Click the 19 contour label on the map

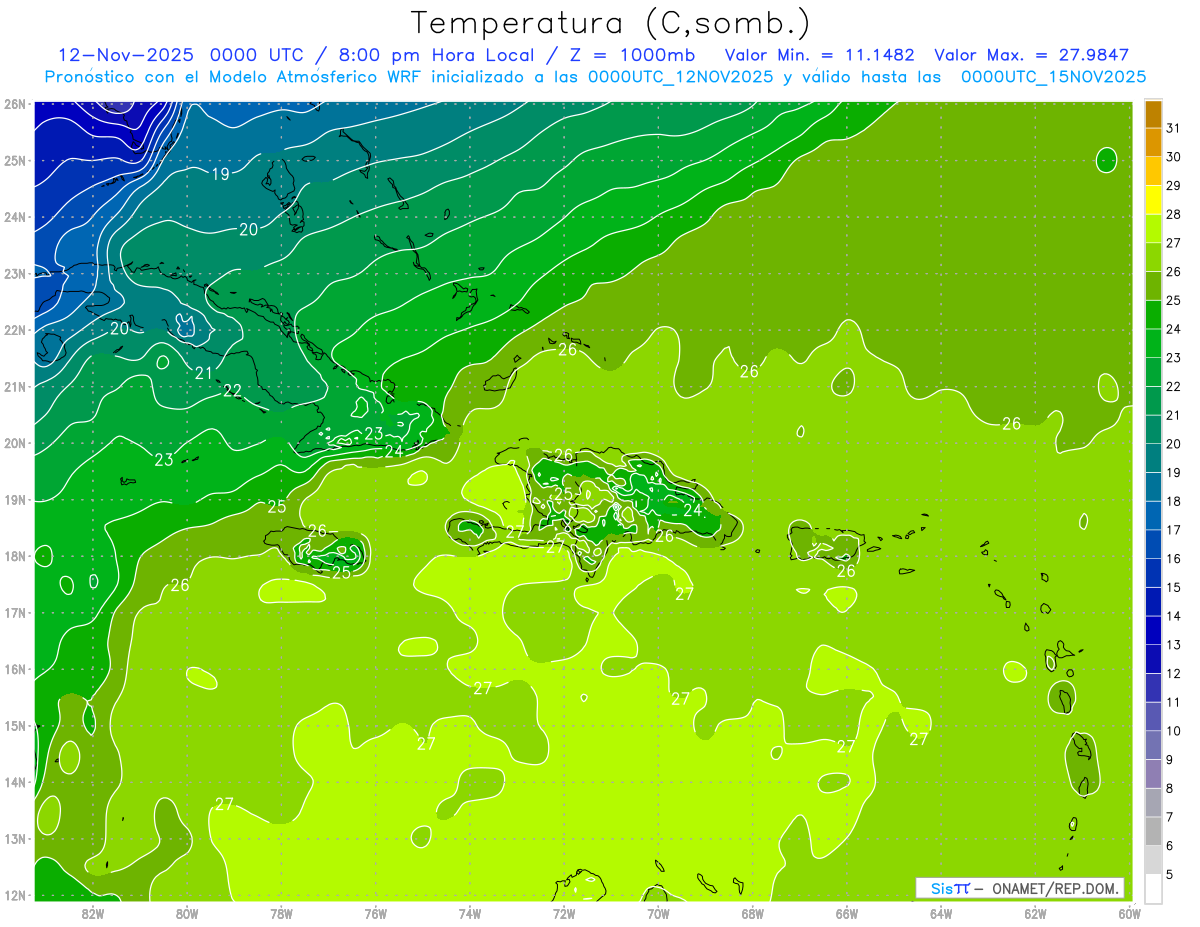point(220,174)
